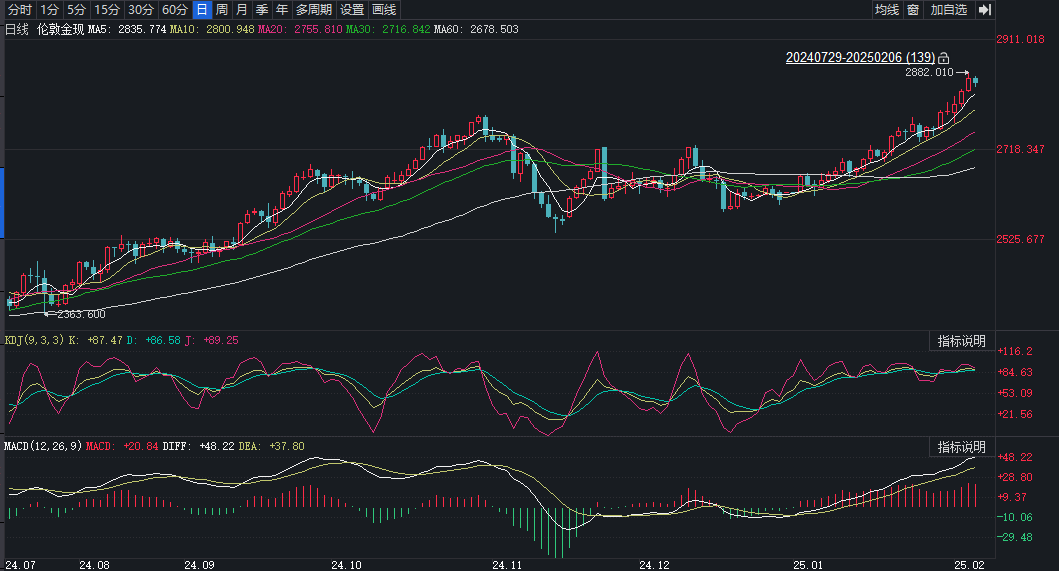Switch chart to 15分 period
Viewport: 1059px width, 571px height.
(x=107, y=10)
